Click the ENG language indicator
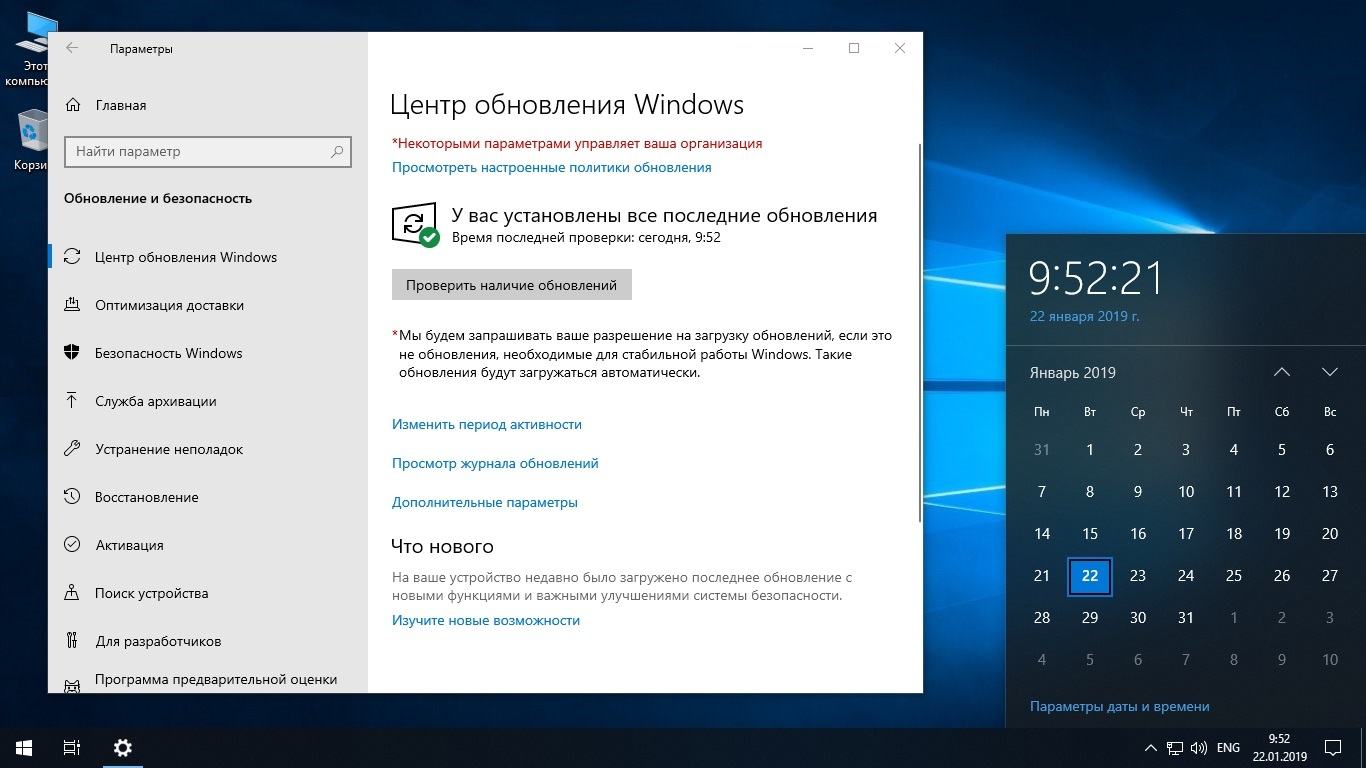 1228,748
